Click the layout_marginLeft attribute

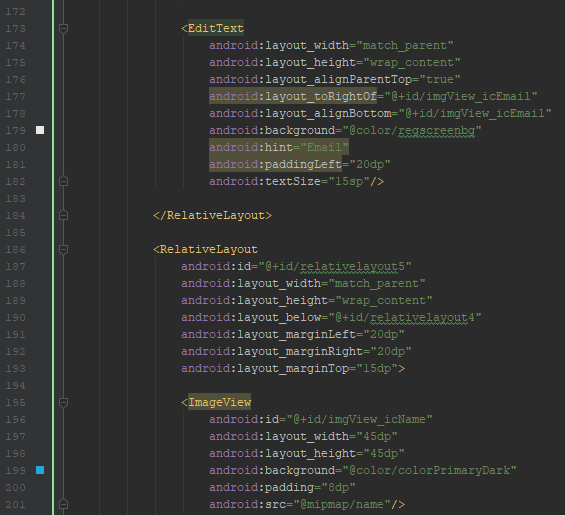268,334
